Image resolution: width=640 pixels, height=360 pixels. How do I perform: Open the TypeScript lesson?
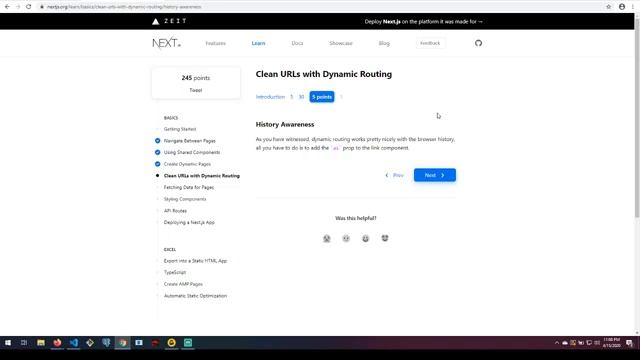pos(175,272)
